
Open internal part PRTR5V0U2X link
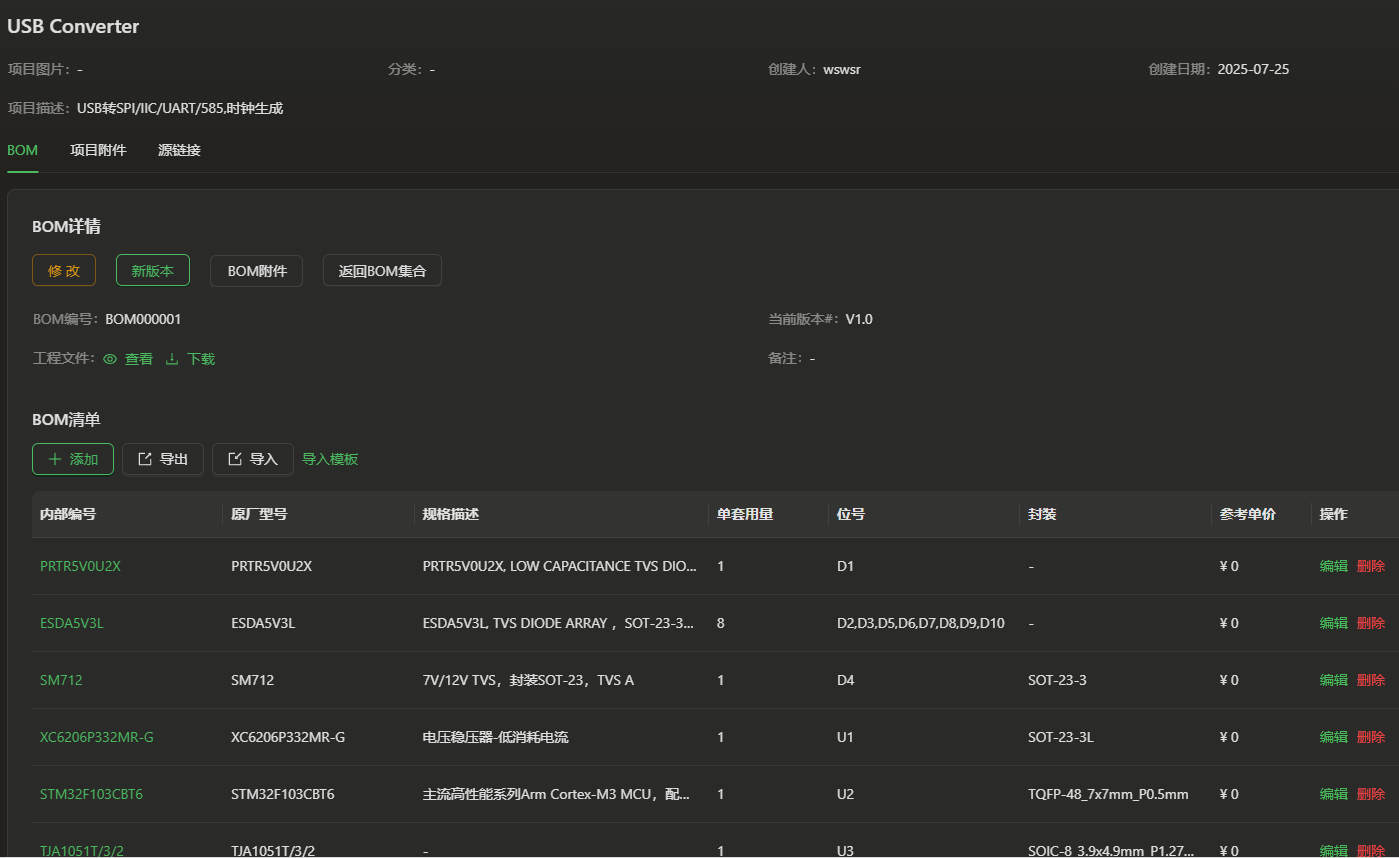(80, 566)
